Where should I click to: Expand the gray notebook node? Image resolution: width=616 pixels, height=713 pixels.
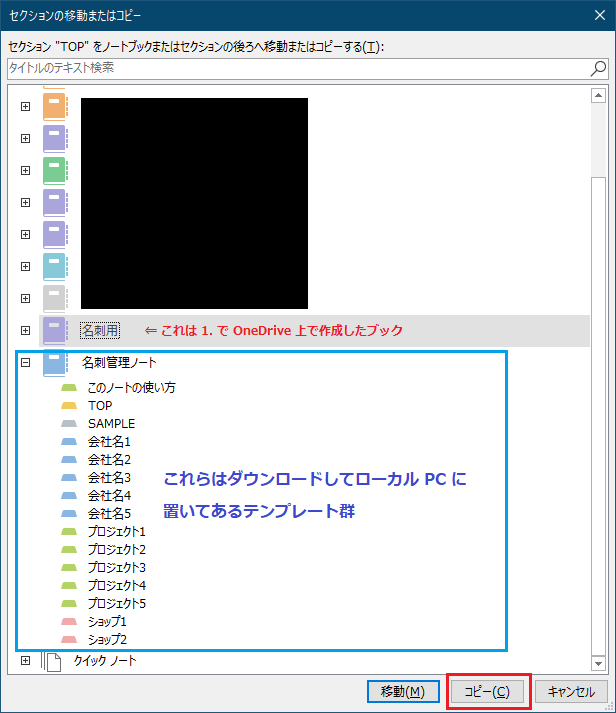(x=25, y=298)
